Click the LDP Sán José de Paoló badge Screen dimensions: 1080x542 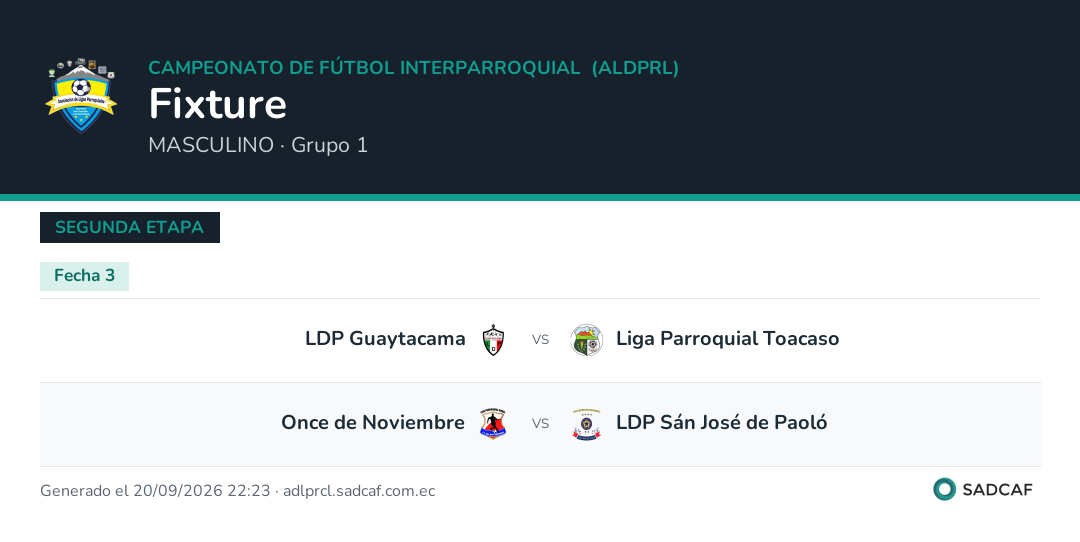pos(587,424)
